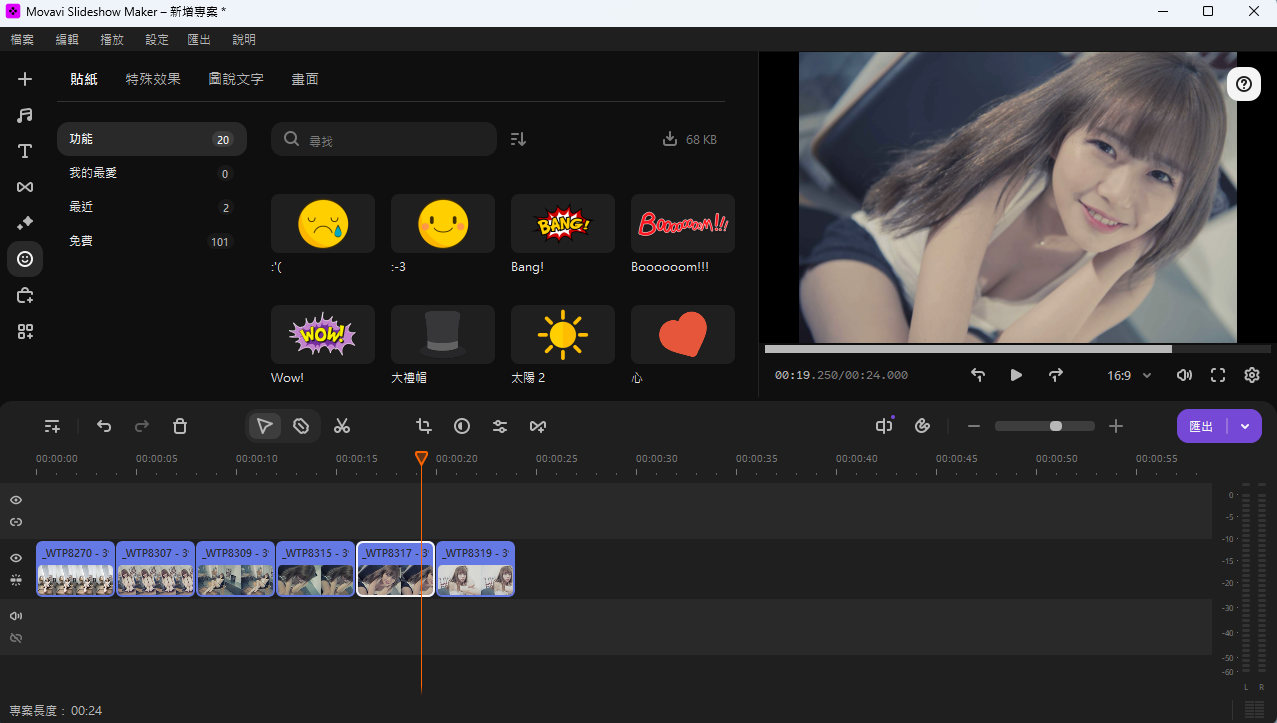This screenshot has height=723, width=1277.
Task: Select the arrow selection tool
Action: coord(264,426)
